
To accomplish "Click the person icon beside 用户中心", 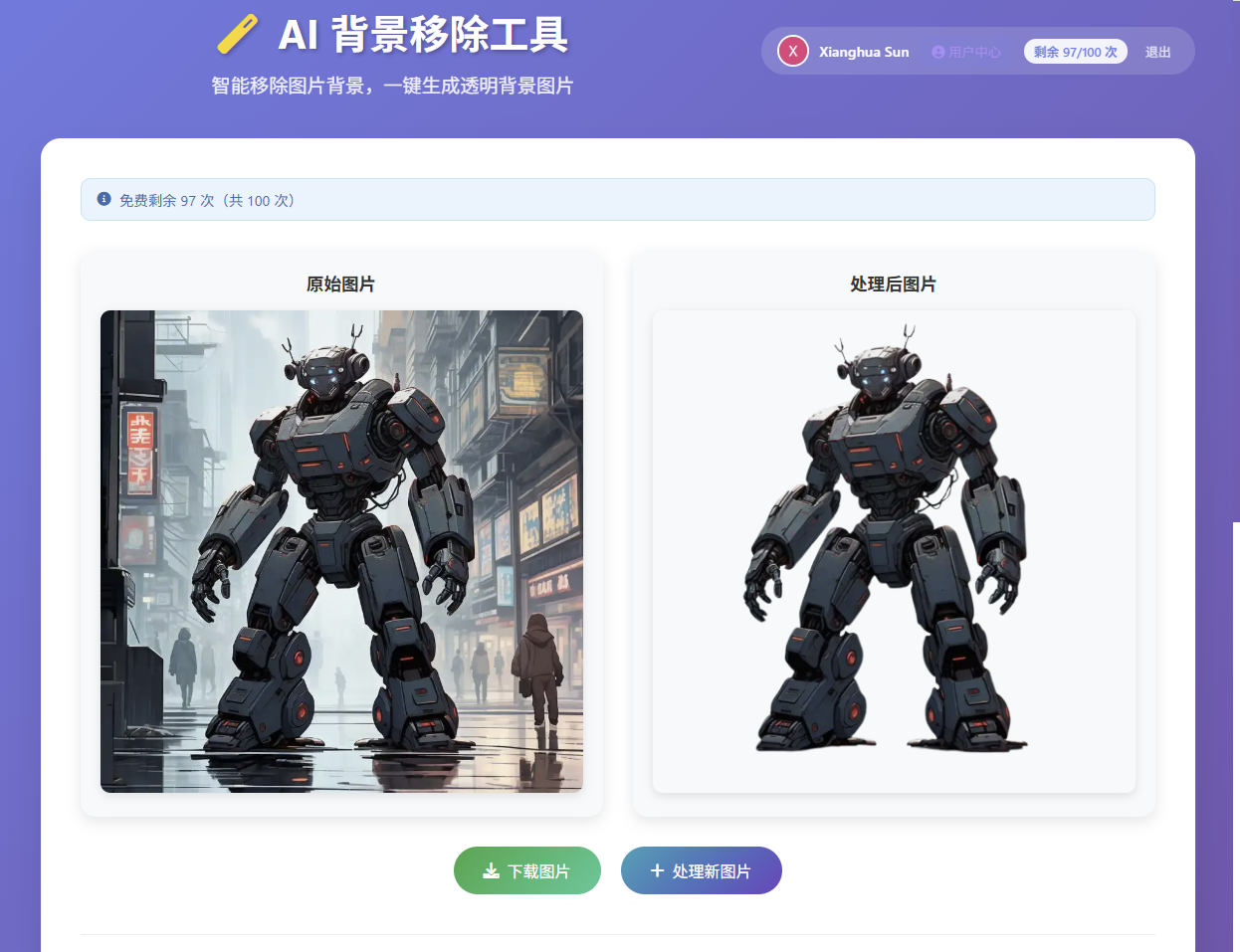I will pyautogui.click(x=937, y=52).
